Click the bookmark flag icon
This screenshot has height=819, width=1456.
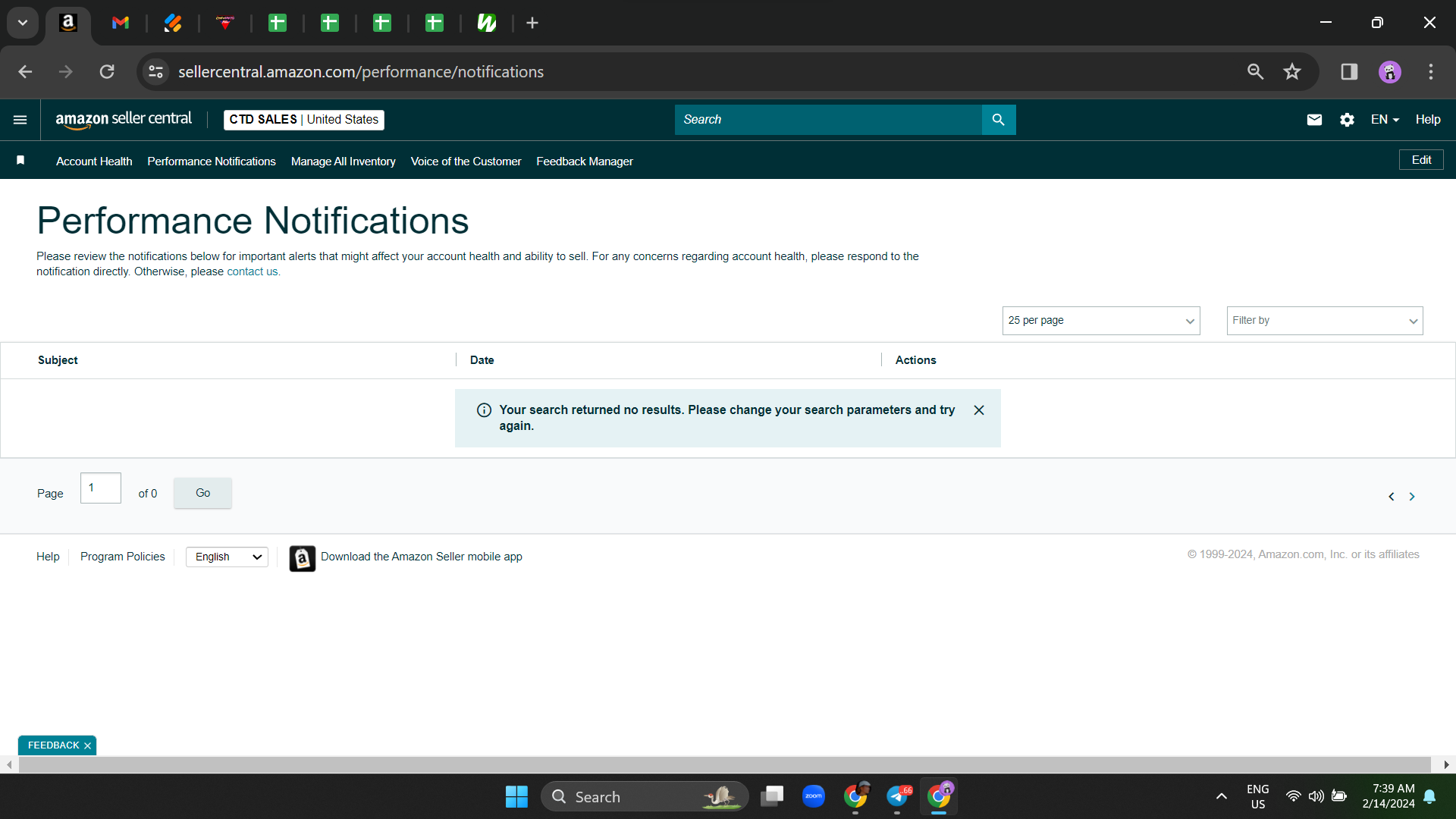[x=20, y=160]
